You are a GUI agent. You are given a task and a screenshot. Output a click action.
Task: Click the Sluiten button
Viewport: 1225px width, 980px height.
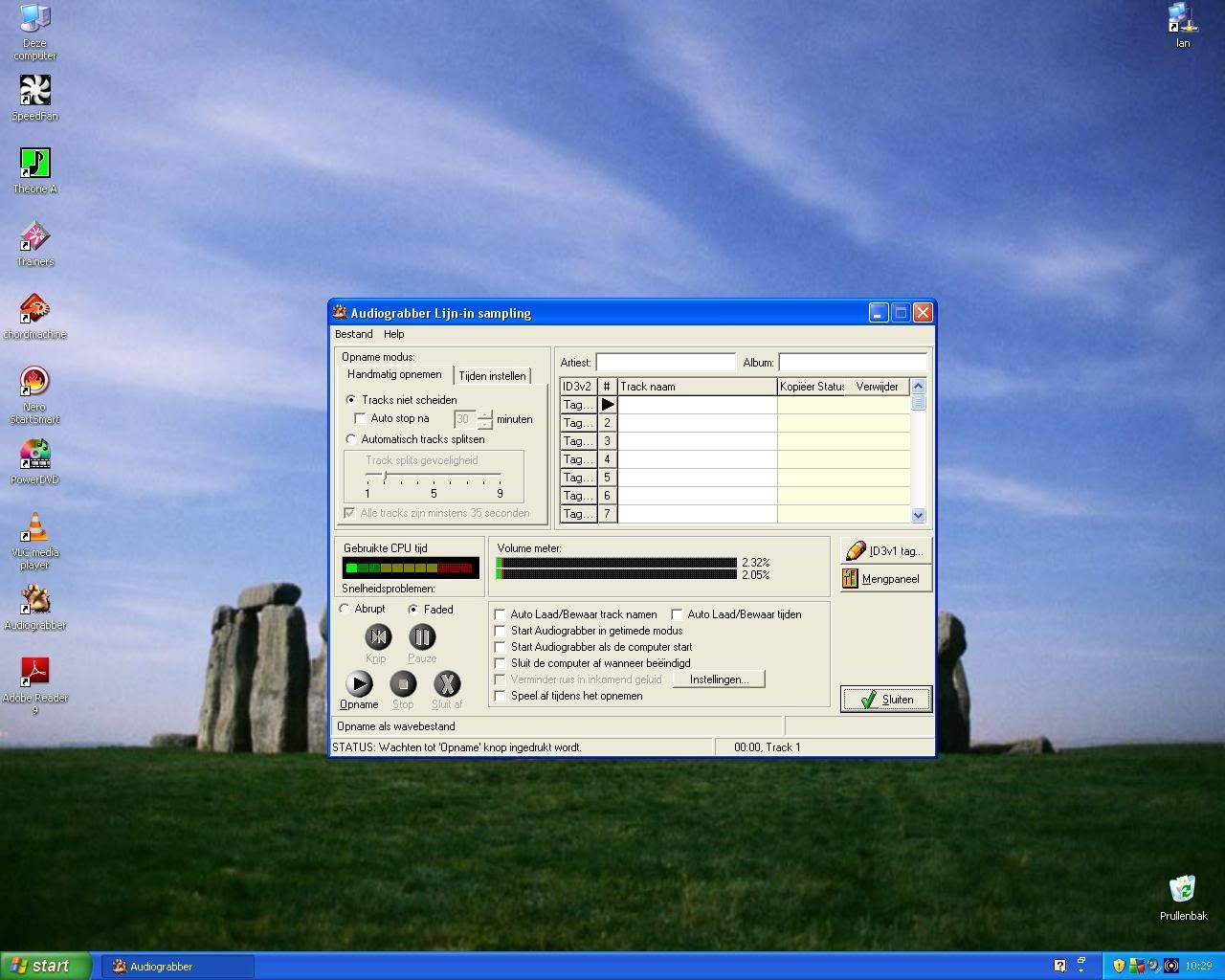[886, 700]
